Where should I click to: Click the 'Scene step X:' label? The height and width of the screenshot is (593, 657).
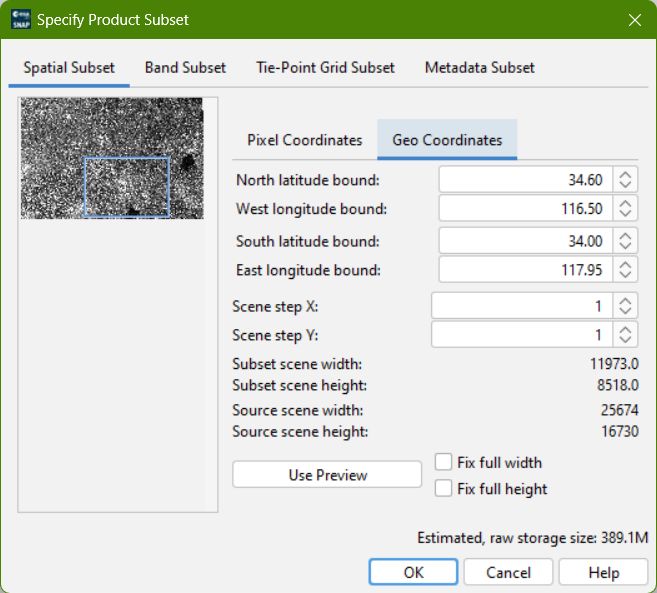tap(275, 307)
